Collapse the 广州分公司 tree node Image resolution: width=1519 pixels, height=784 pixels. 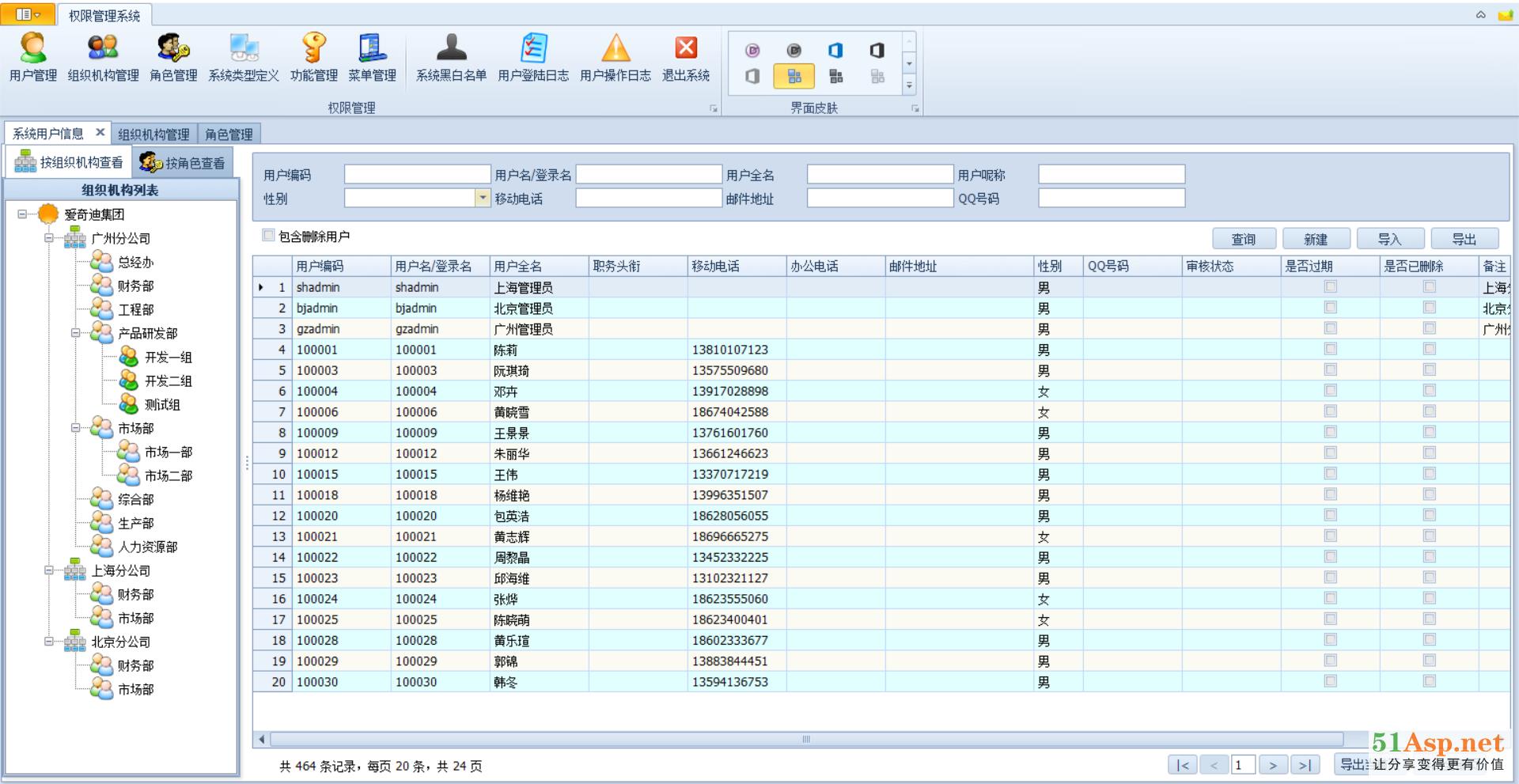(x=49, y=238)
